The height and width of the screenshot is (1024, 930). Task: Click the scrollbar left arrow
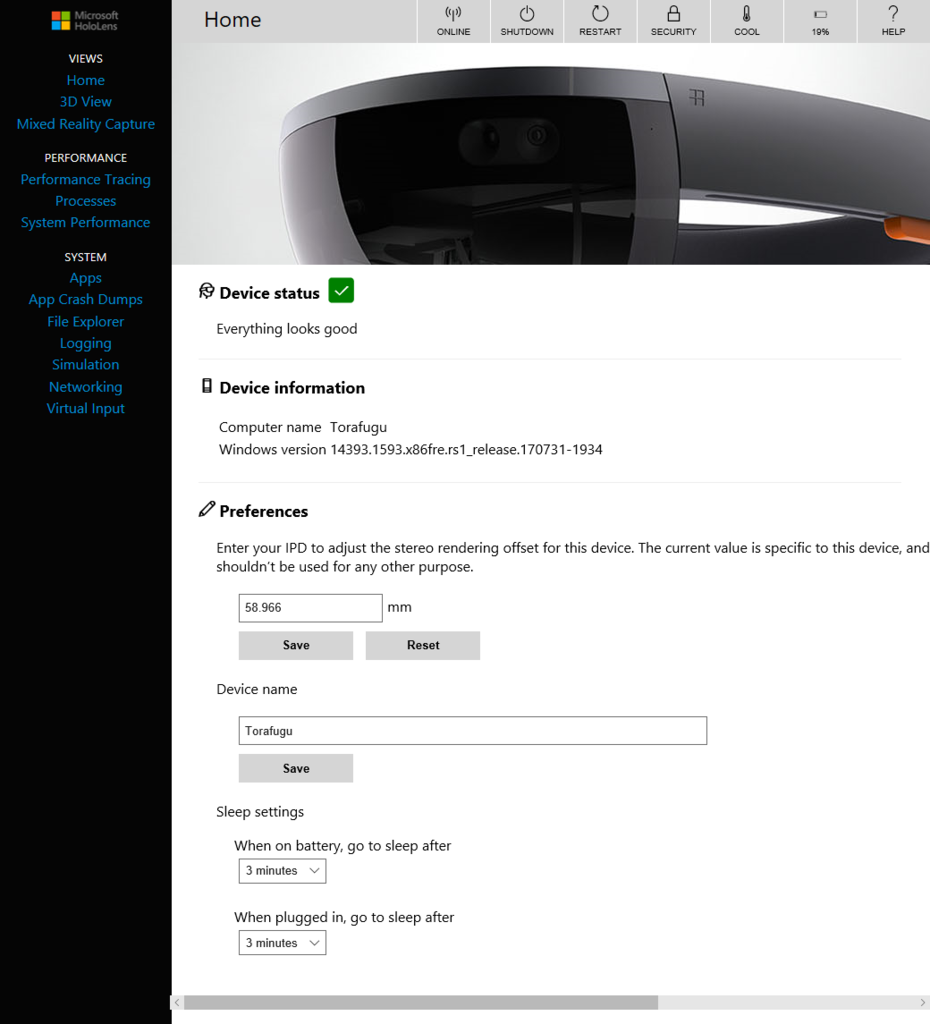(x=177, y=1002)
